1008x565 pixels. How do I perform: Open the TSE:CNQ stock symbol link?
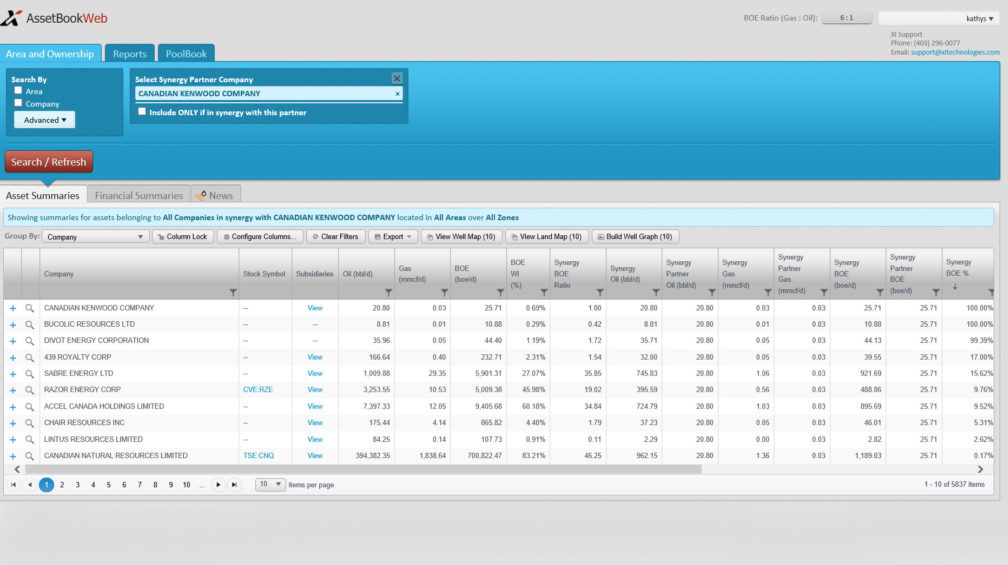click(258, 456)
